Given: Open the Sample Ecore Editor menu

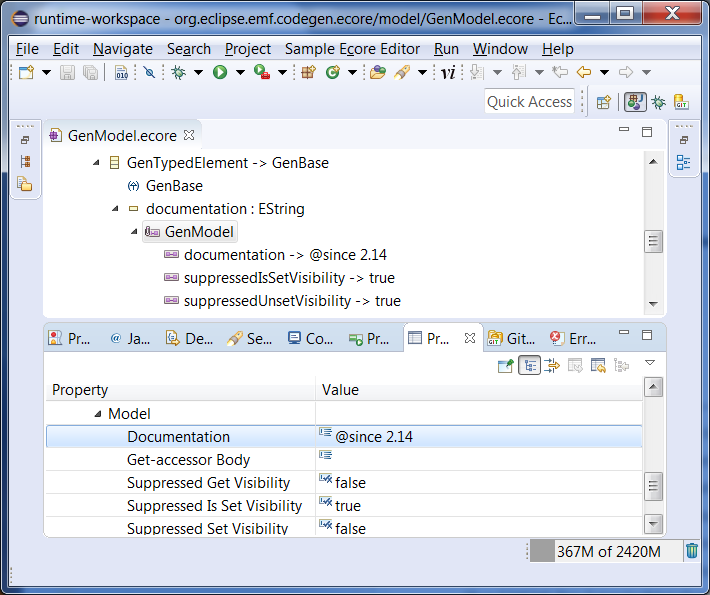Looking at the screenshot, I should pyautogui.click(x=352, y=49).
